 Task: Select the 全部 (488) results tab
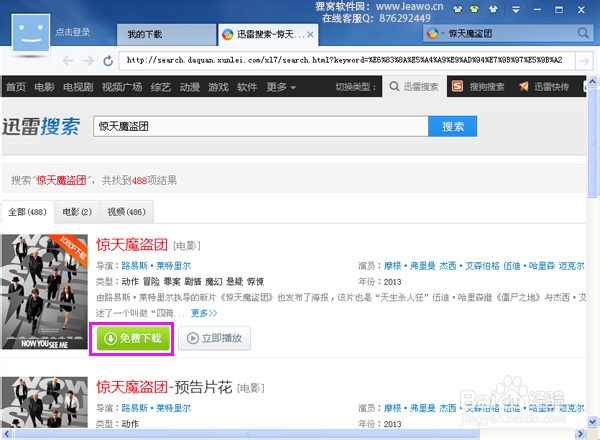(28, 212)
